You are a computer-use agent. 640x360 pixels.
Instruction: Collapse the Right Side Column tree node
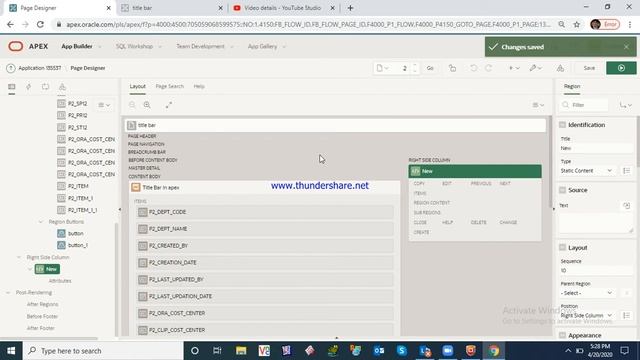pyautogui.click(x=19, y=257)
